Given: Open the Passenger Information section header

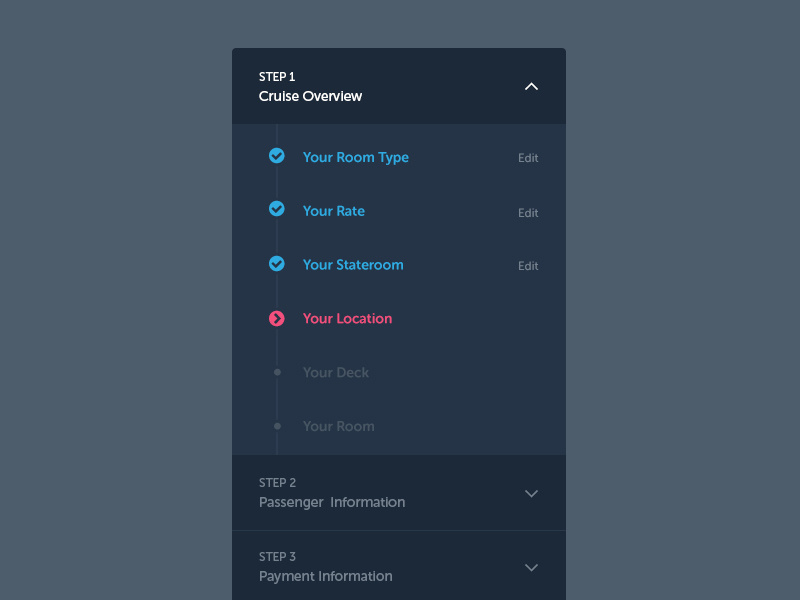Looking at the screenshot, I should (399, 493).
